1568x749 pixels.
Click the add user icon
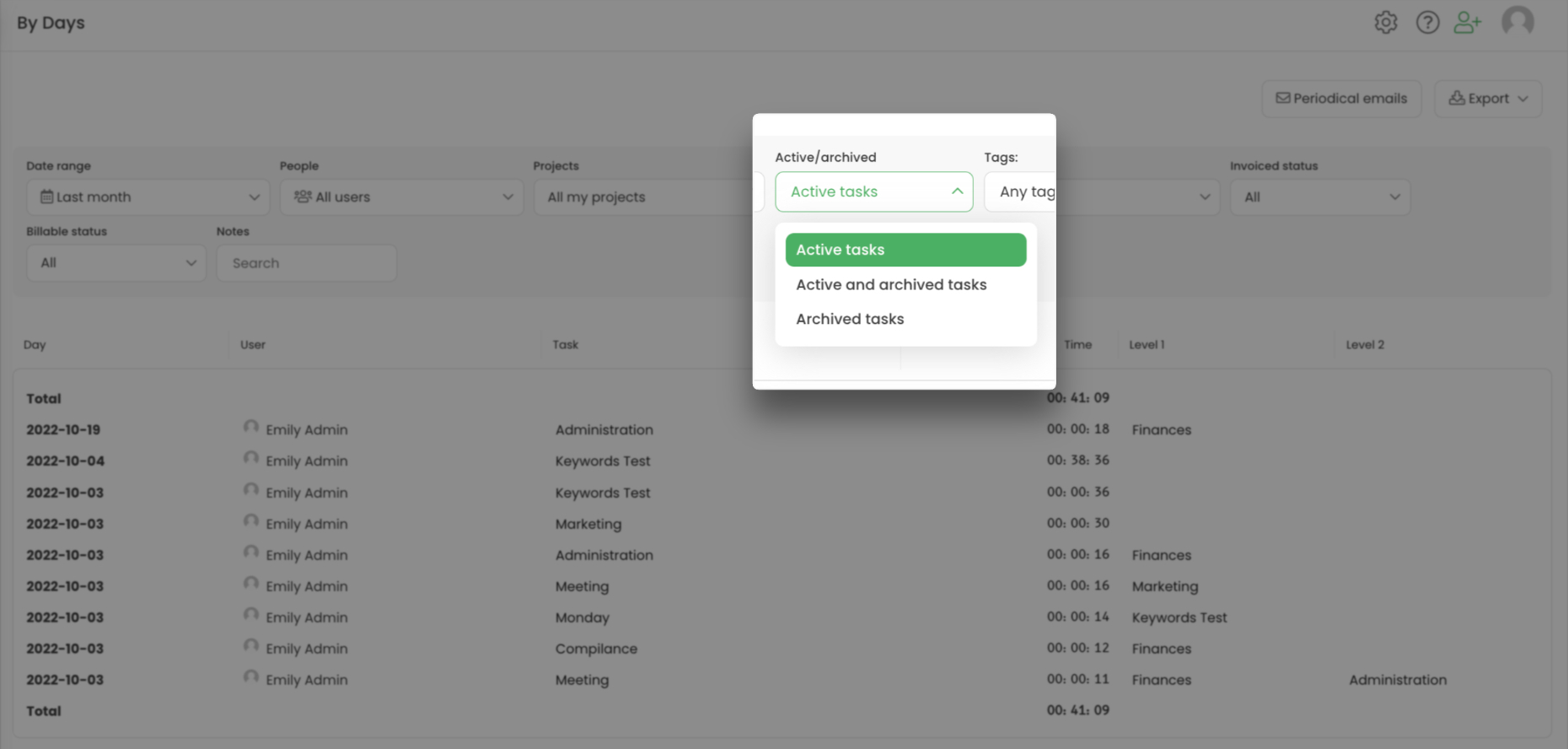[x=1468, y=22]
